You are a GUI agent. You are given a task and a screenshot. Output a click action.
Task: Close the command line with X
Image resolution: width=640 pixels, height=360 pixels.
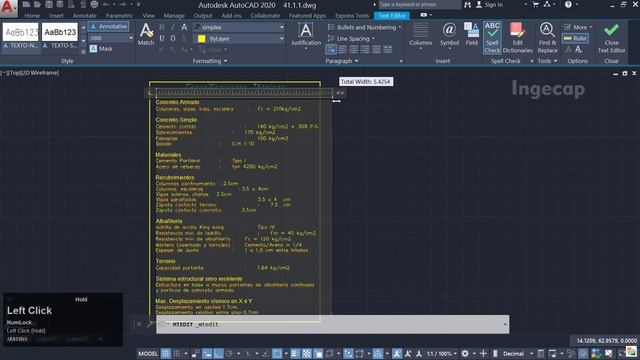(139, 324)
